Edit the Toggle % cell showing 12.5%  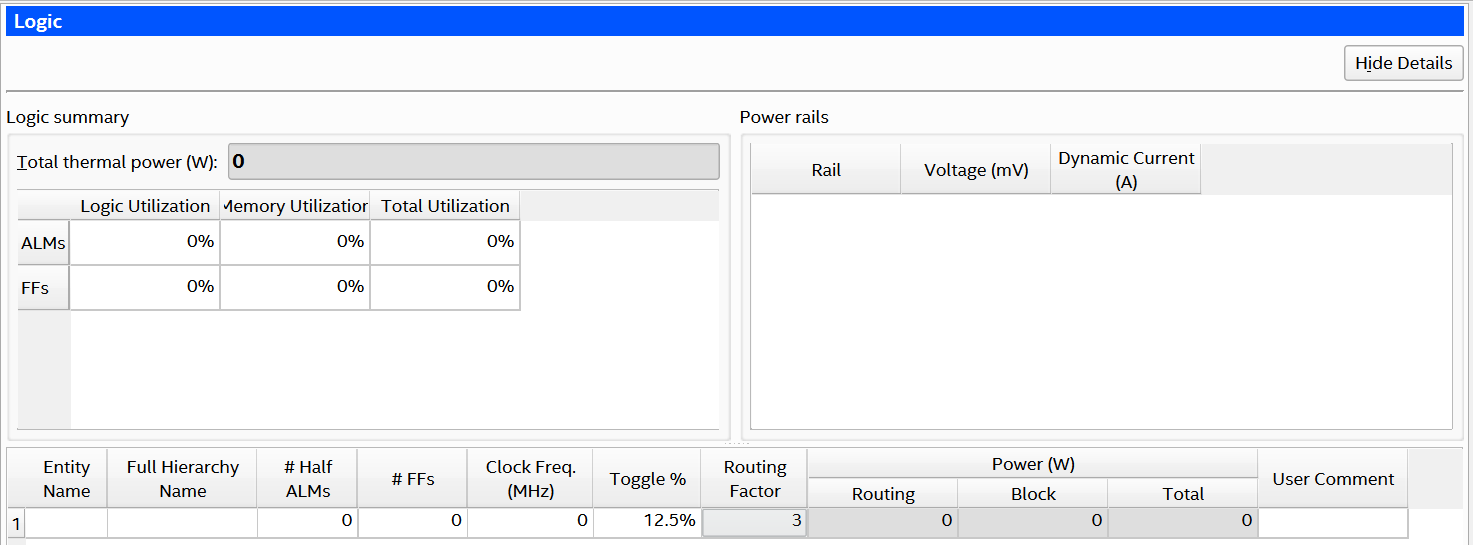coord(647,522)
